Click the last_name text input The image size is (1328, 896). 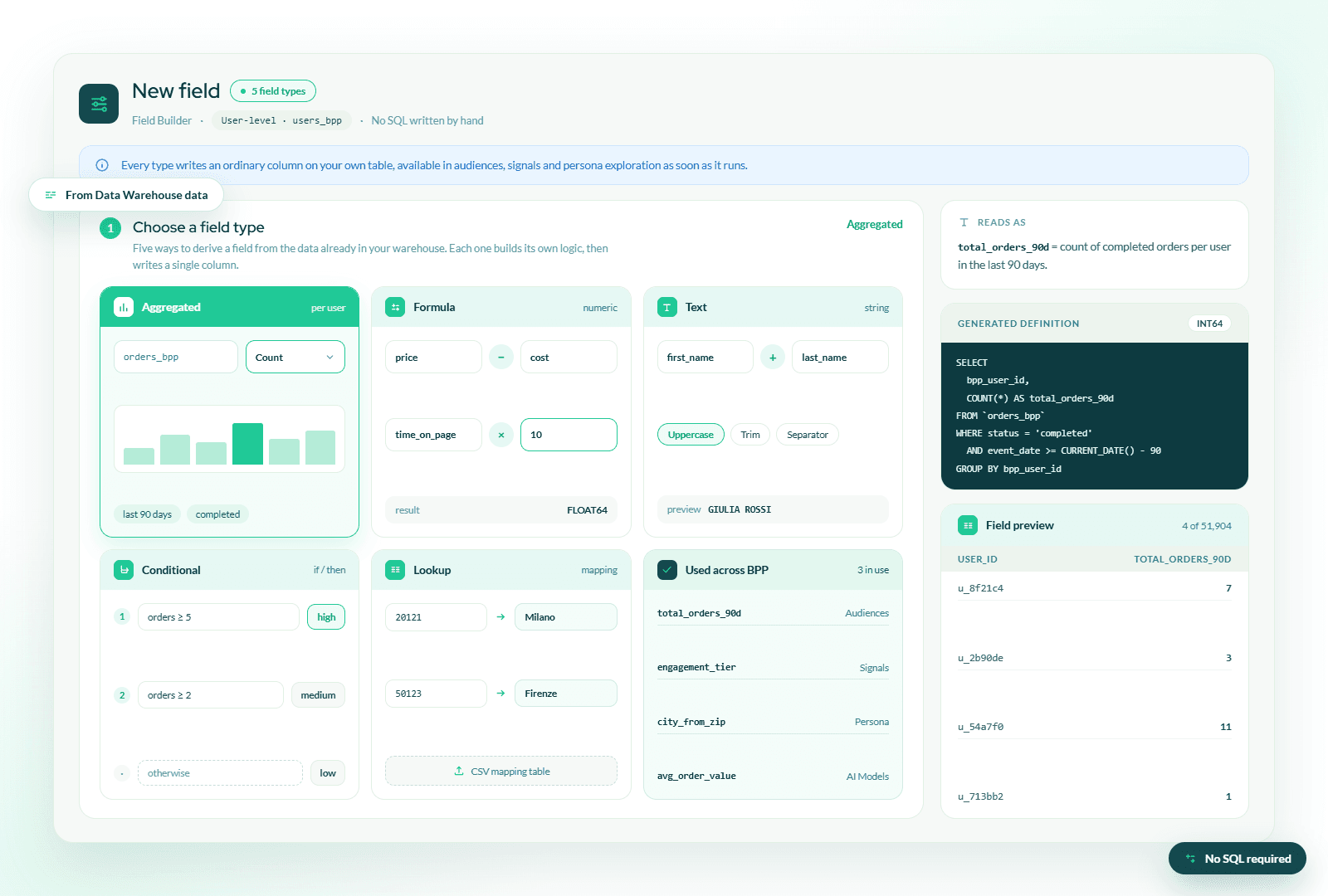840,358
